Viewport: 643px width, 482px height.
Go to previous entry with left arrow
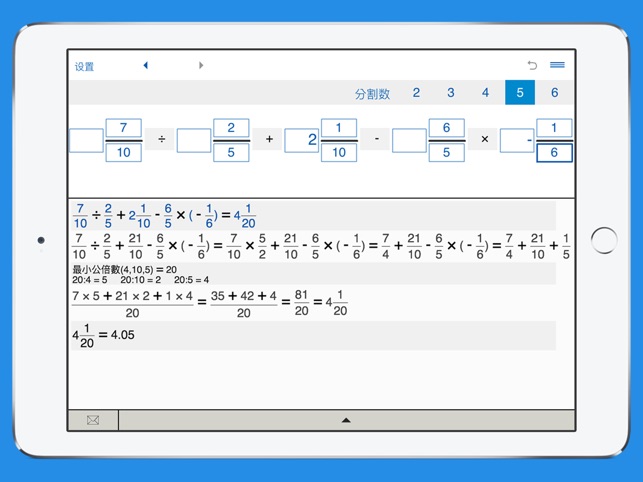pos(146,65)
